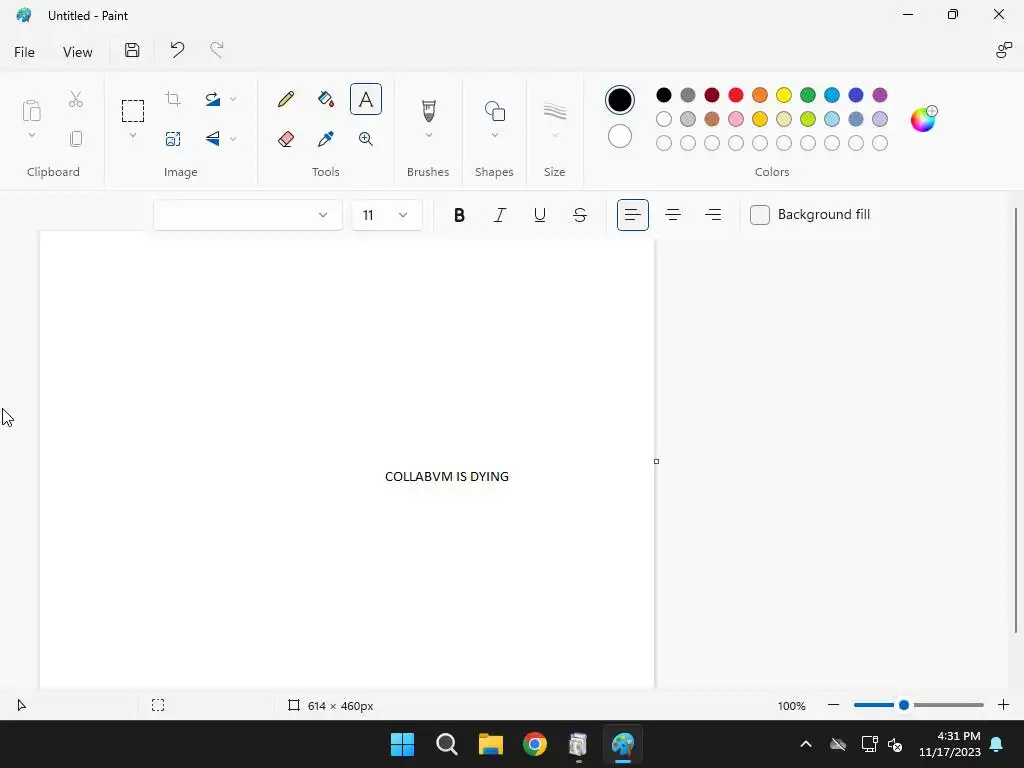This screenshot has width=1024, height=768.
Task: Show hidden system tray icons
Action: pyautogui.click(x=806, y=744)
